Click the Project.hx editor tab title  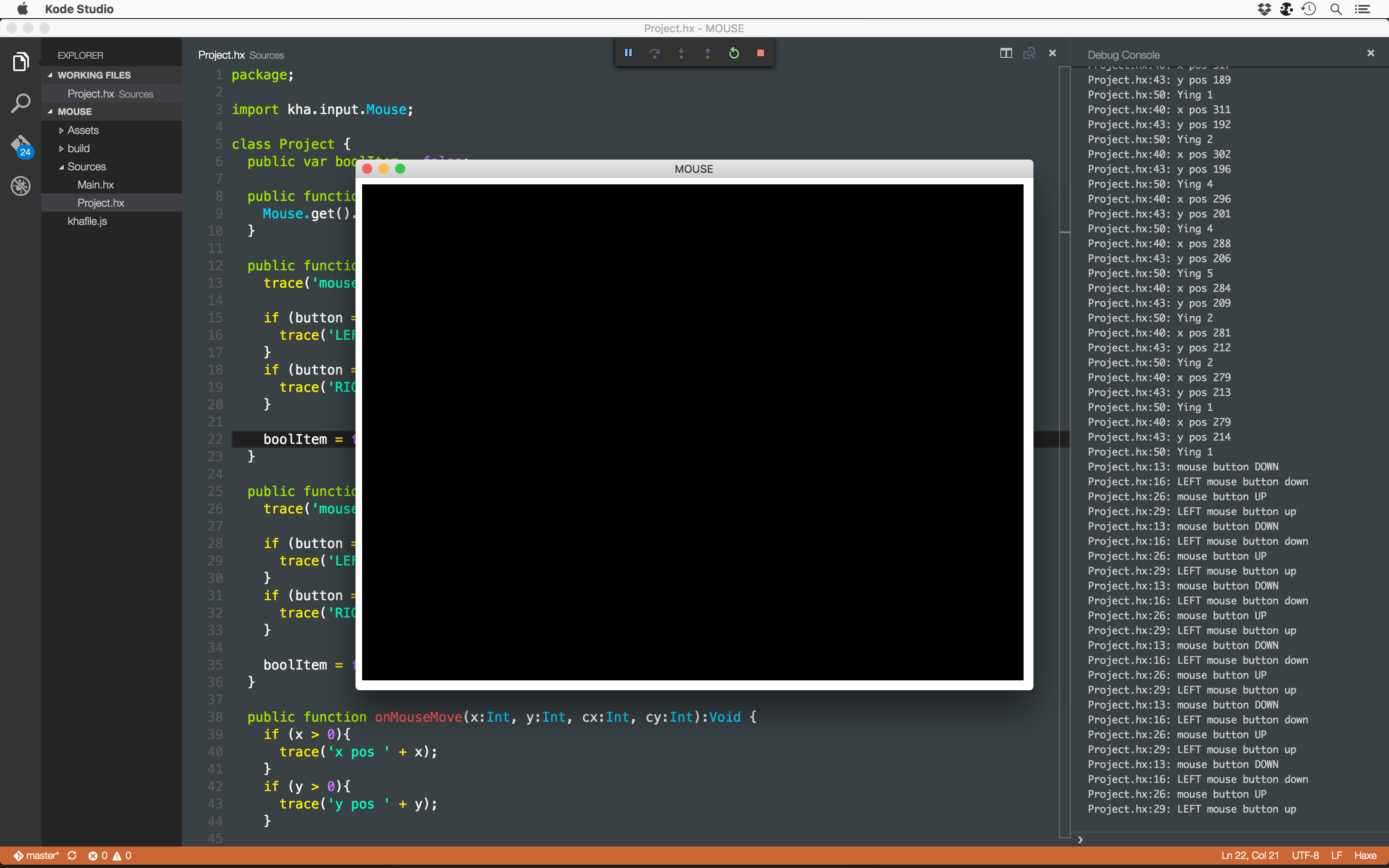[x=222, y=55]
